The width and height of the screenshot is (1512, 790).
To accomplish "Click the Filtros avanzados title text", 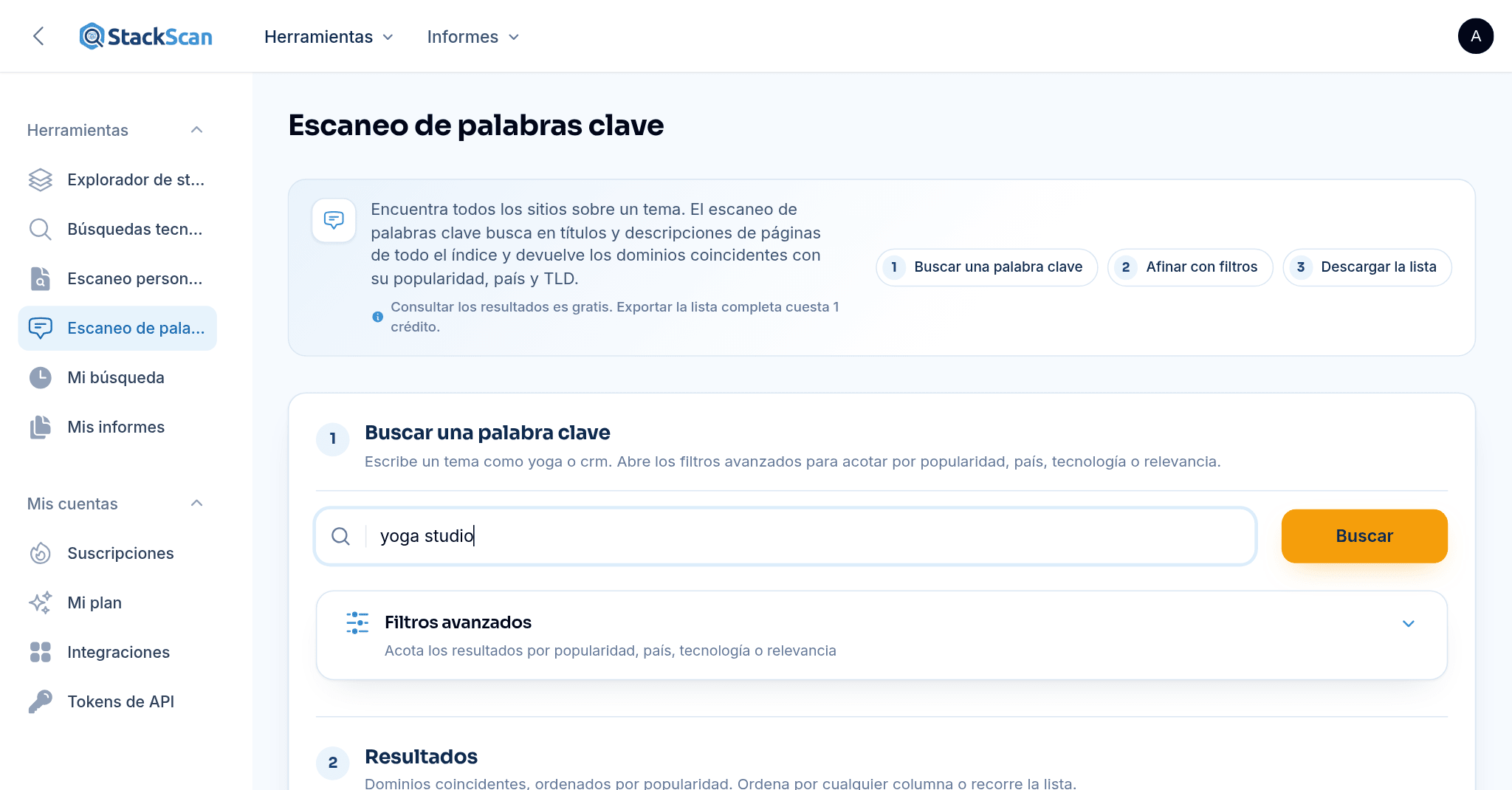I will [458, 622].
